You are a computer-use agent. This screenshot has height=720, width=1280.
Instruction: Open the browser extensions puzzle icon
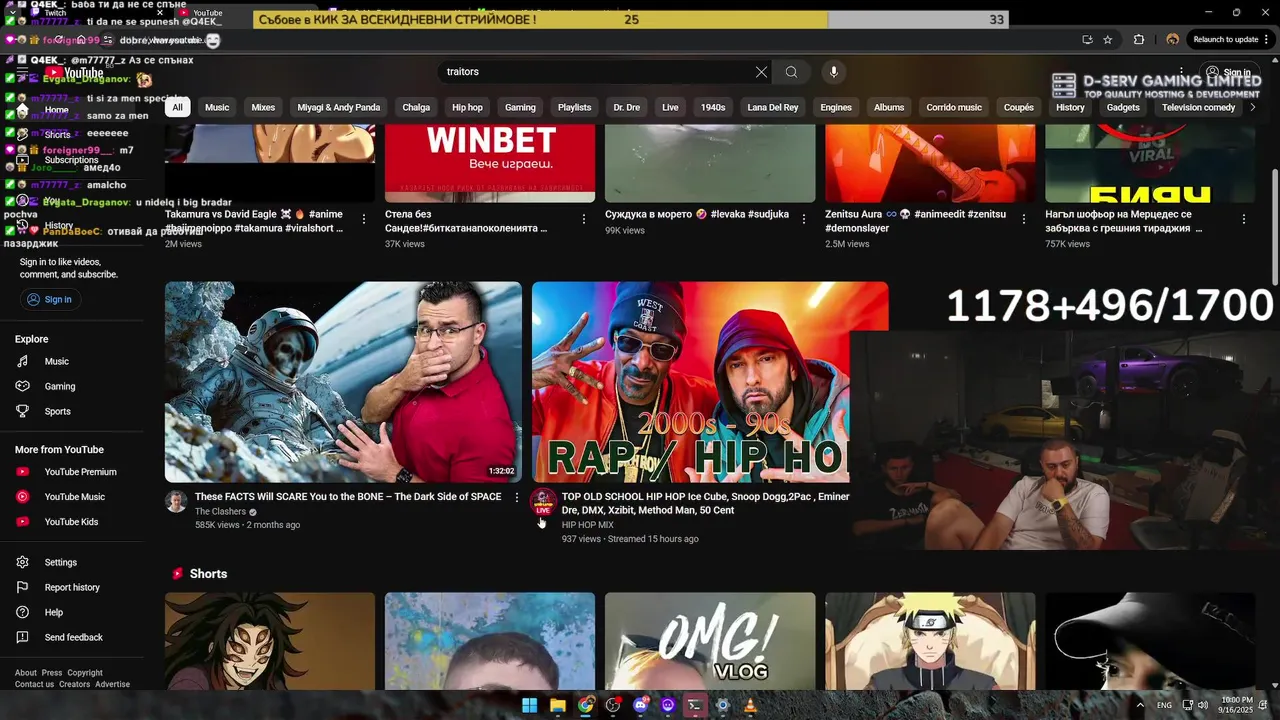click(x=1139, y=40)
